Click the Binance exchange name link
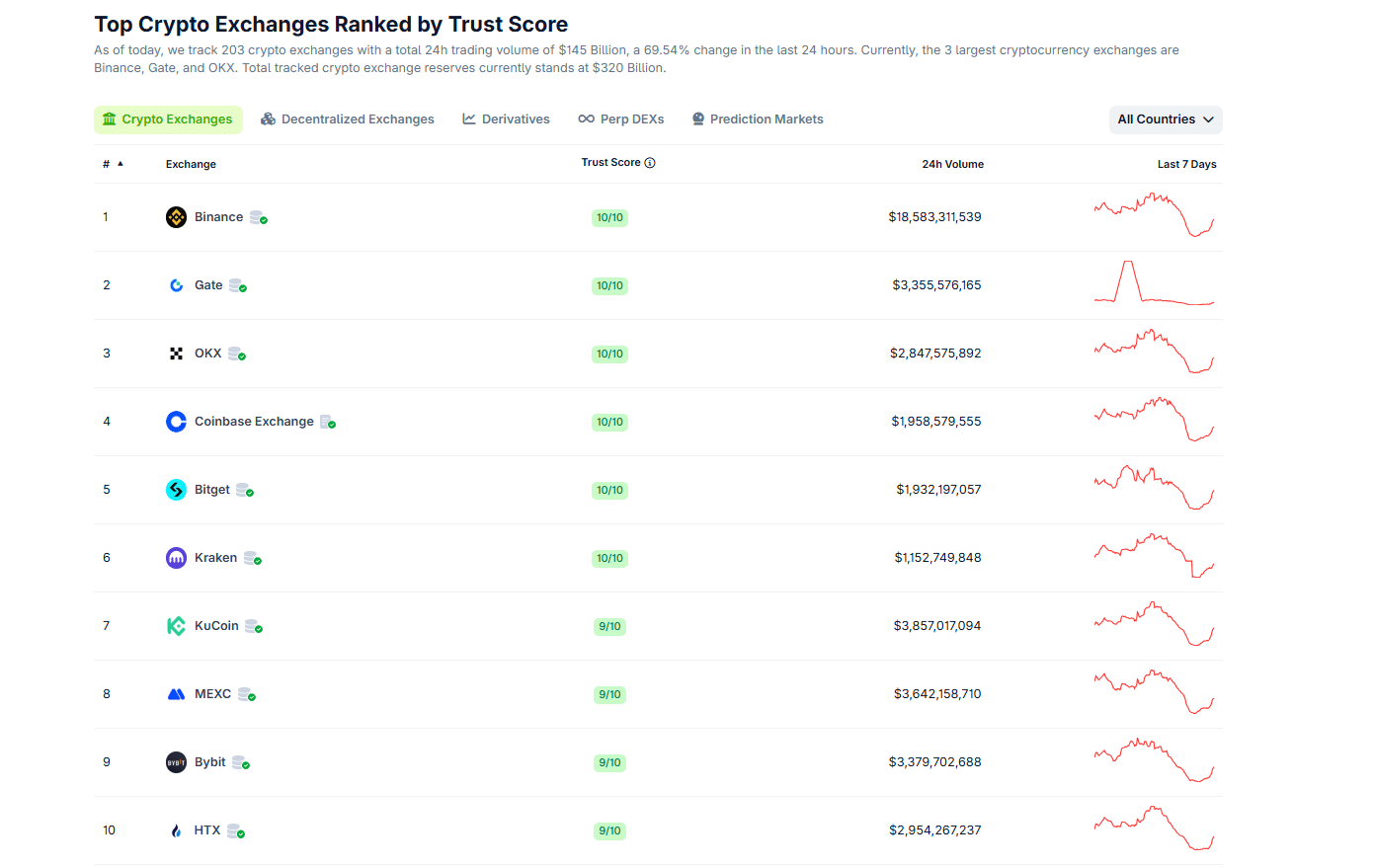The height and width of the screenshot is (868, 1373). 219,216
